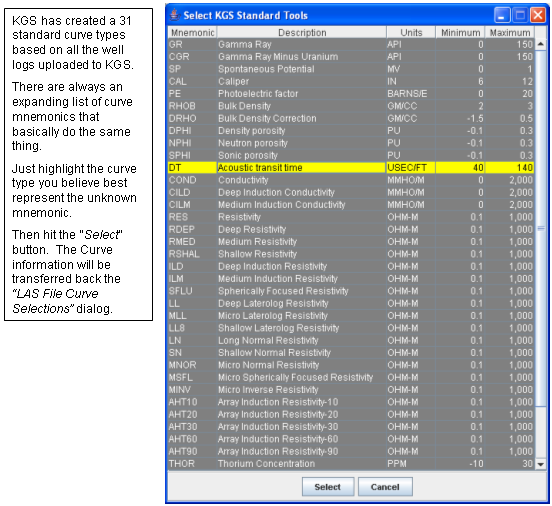Click the Mnemonic column header
The image size is (552, 506).
[192, 33]
